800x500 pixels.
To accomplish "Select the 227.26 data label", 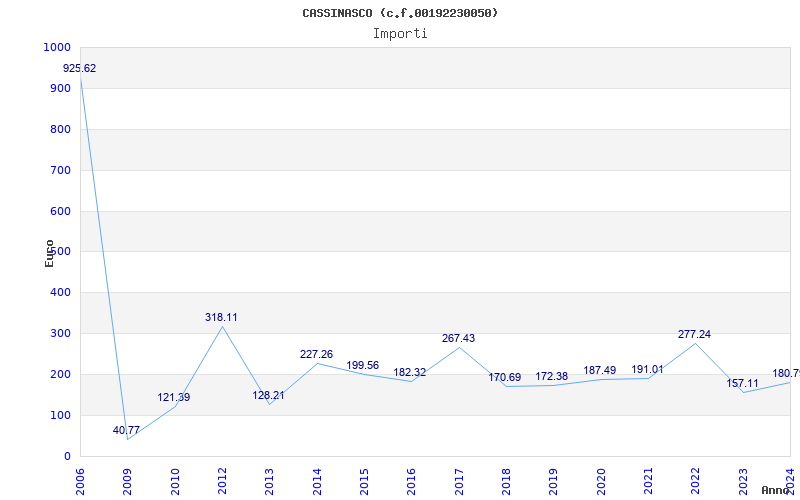I will point(316,355).
